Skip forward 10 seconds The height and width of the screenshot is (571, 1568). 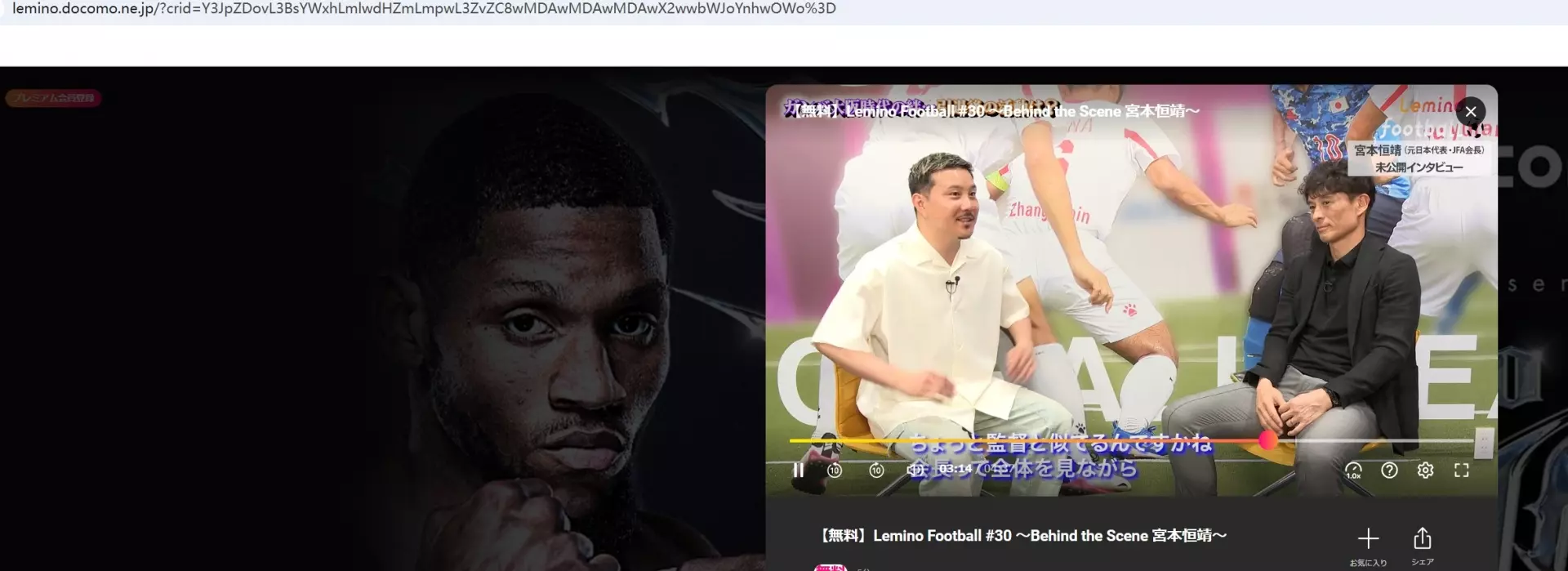pyautogui.click(x=876, y=471)
